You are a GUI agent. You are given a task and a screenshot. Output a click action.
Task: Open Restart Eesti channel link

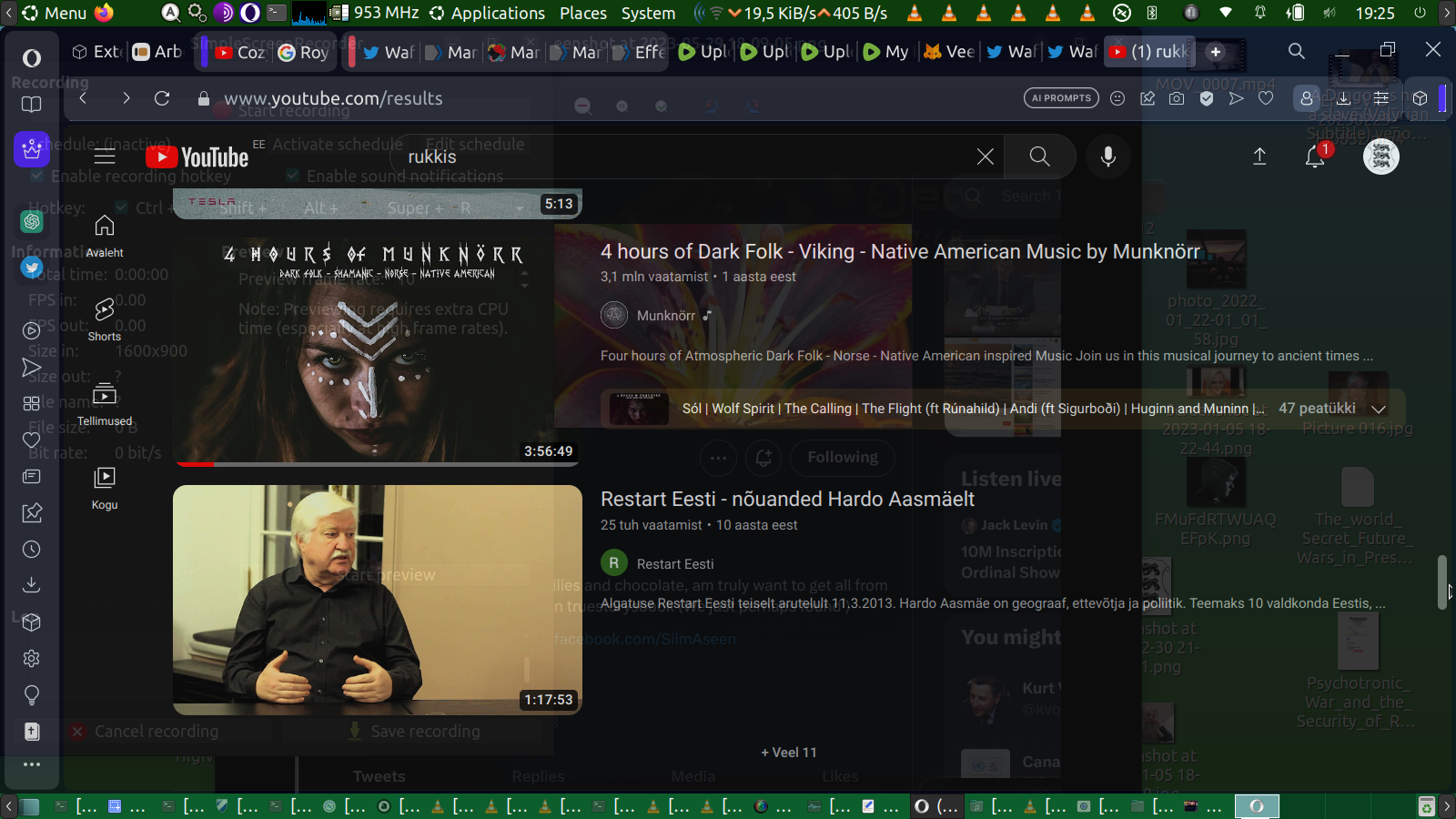pyautogui.click(x=675, y=564)
